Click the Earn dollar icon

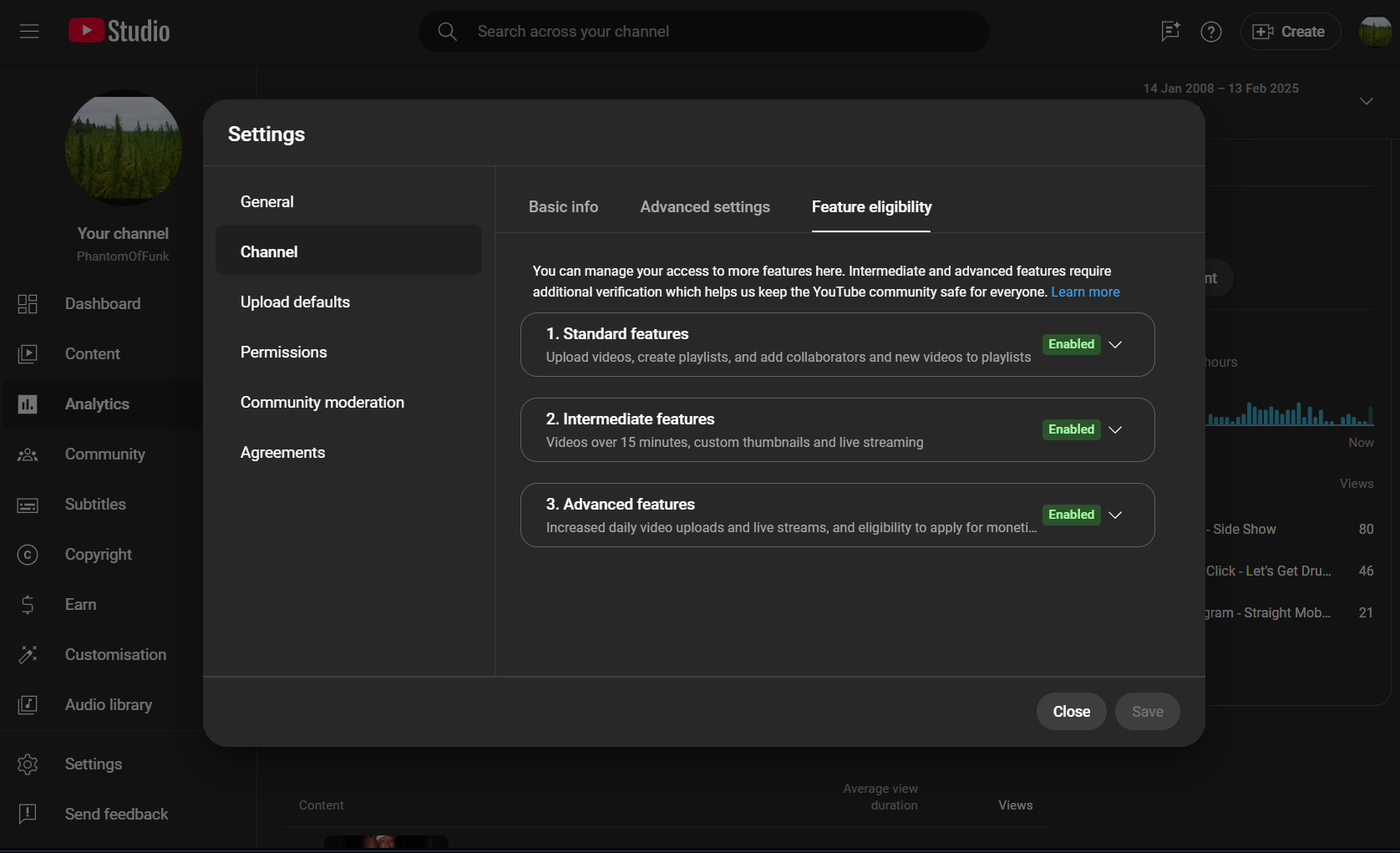(x=28, y=605)
